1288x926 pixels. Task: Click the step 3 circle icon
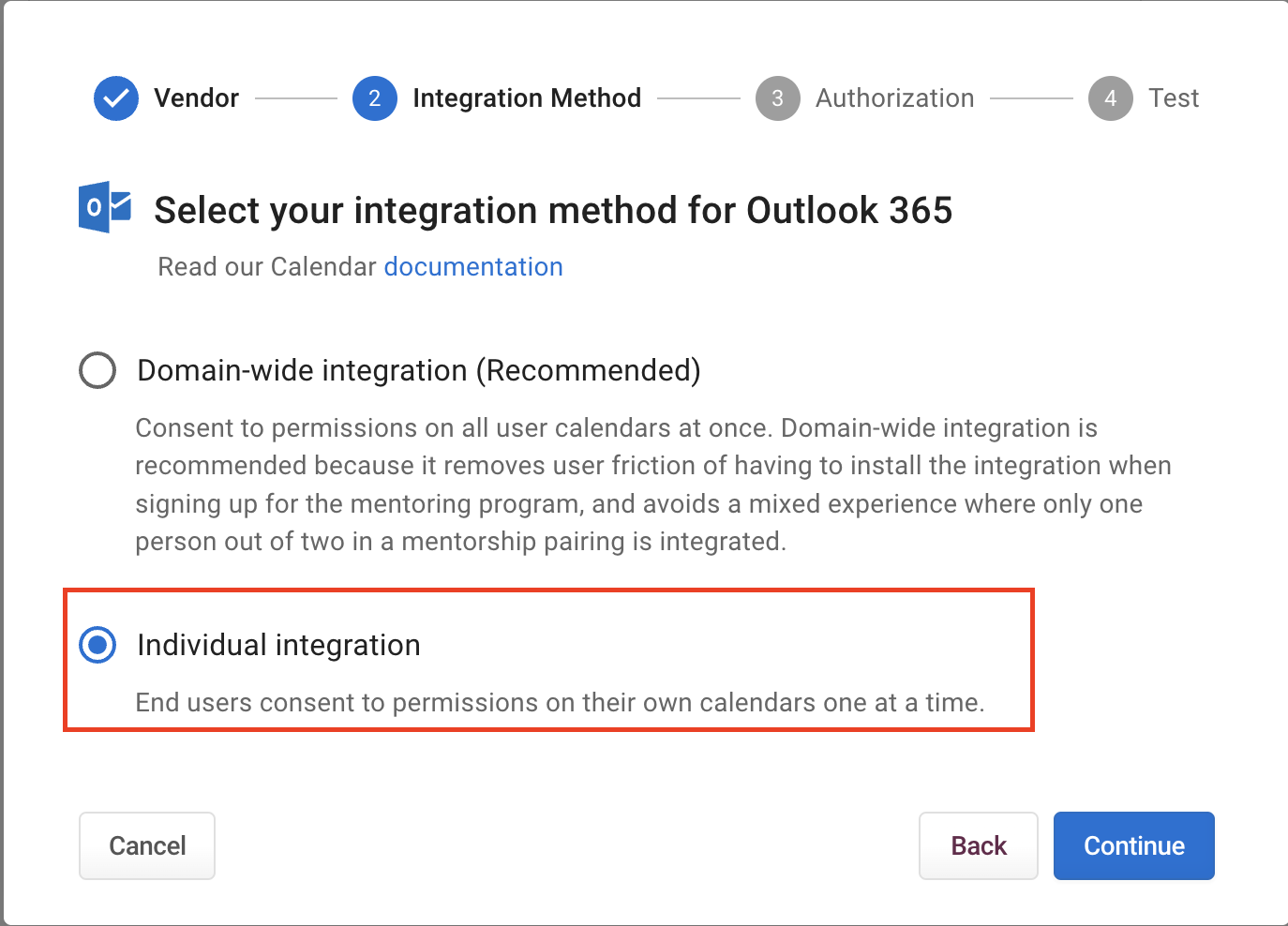(x=777, y=98)
